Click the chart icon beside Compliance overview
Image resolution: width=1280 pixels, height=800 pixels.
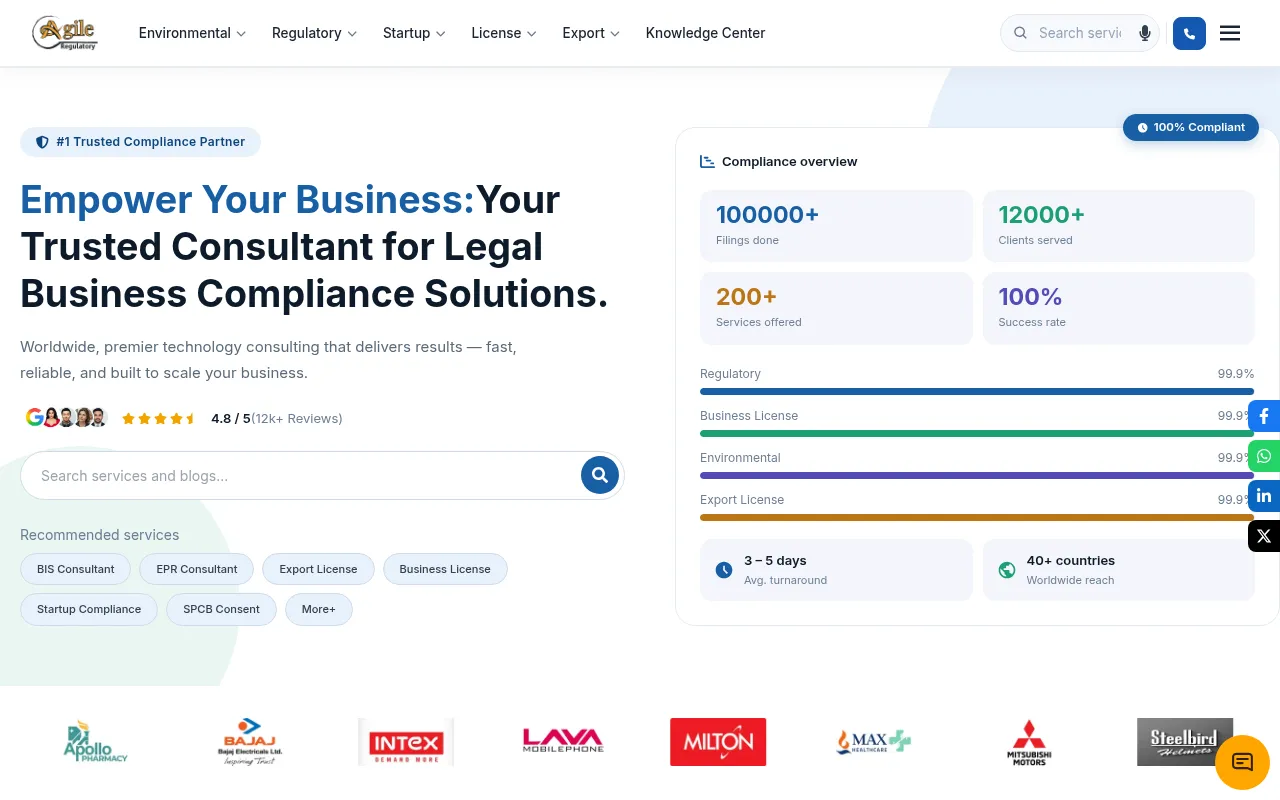707,161
